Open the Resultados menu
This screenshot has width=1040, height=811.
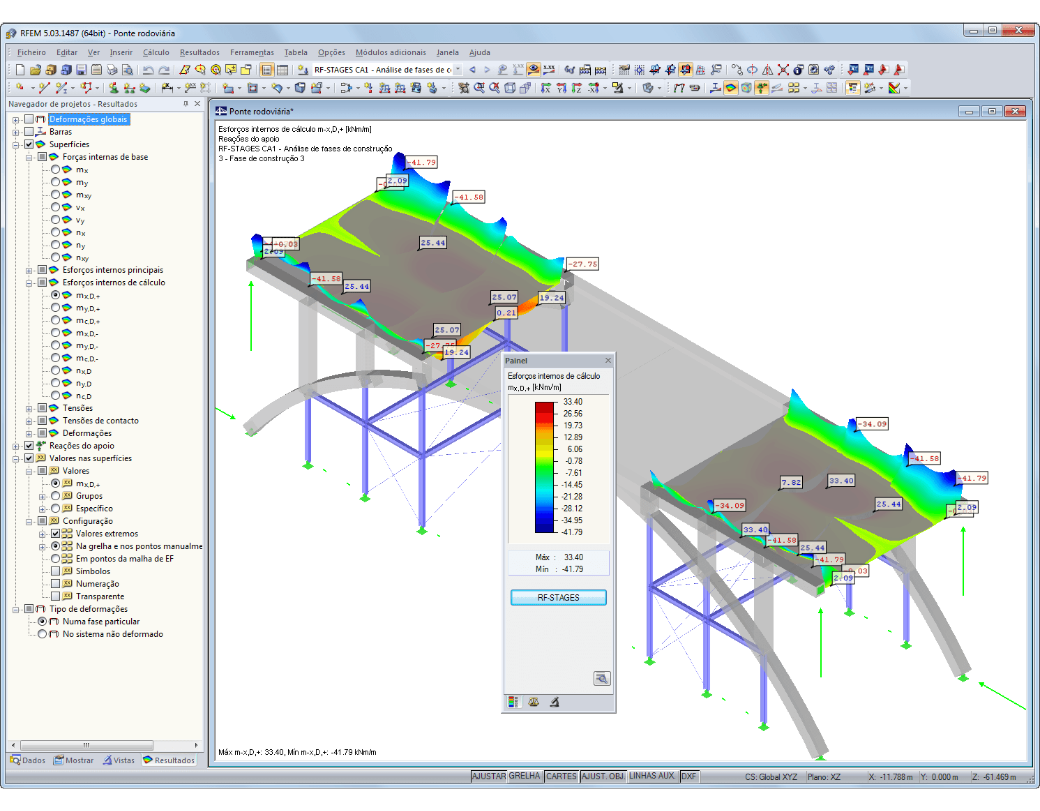pos(199,52)
